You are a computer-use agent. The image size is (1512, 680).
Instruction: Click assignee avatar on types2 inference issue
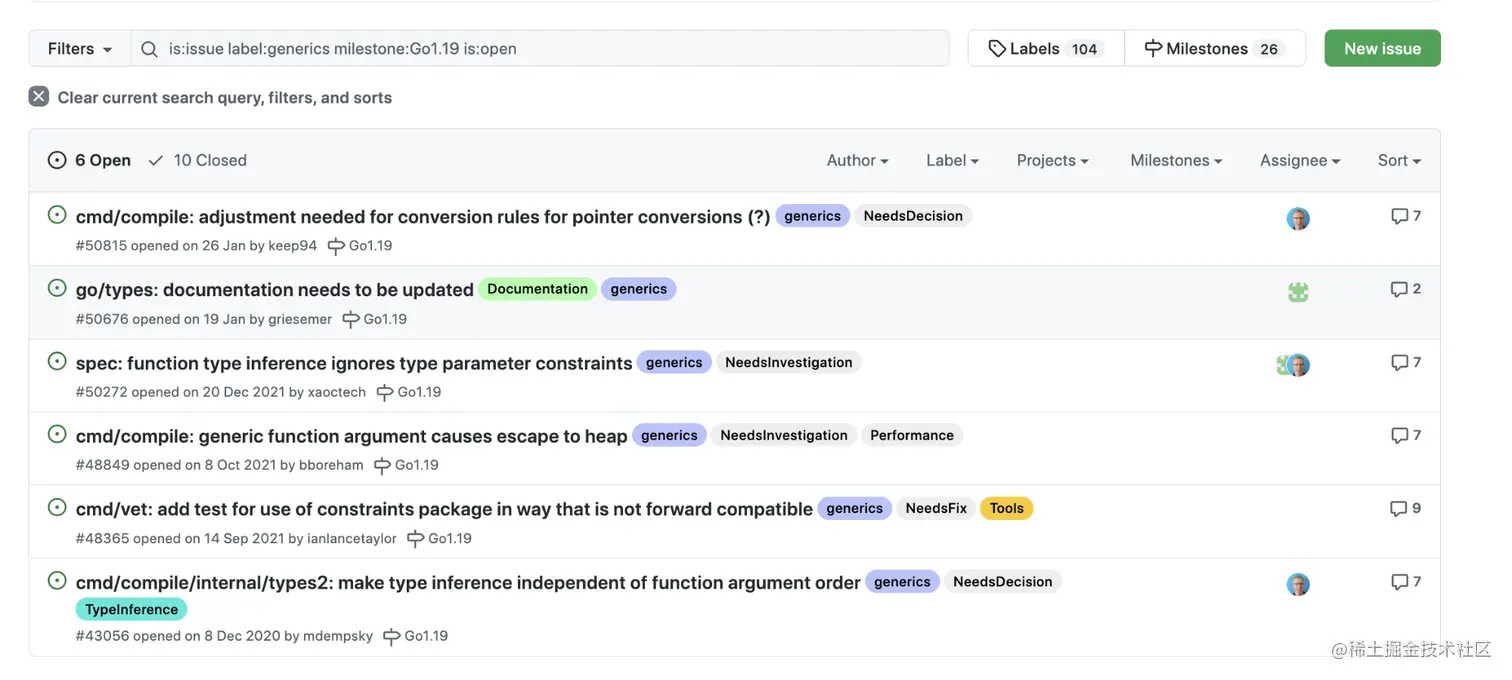pos(1298,585)
